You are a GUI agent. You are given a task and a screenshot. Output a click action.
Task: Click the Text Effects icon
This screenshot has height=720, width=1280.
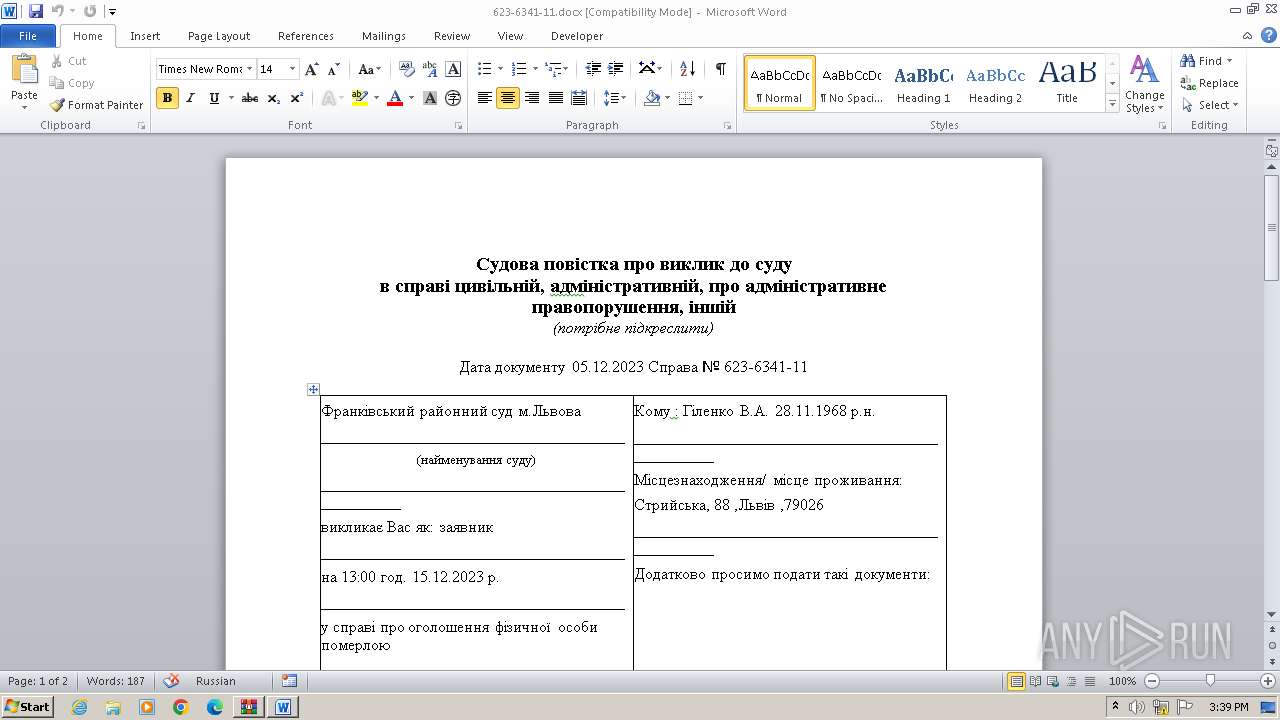pos(327,98)
